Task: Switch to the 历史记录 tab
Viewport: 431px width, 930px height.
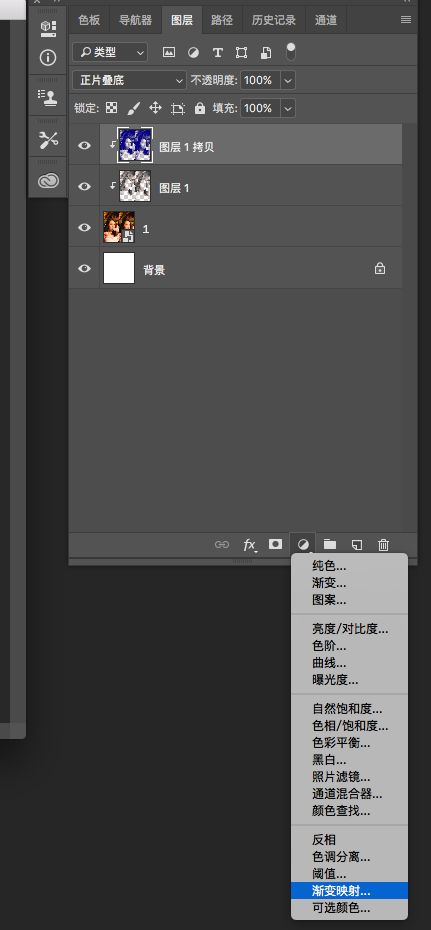Action: 273,20
